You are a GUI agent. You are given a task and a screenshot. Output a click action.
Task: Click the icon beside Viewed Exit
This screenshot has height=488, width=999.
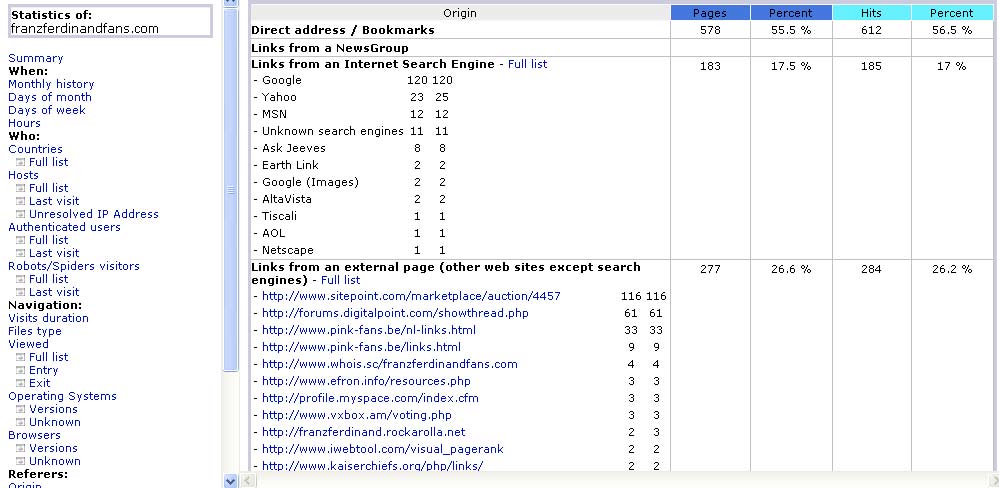(20, 383)
